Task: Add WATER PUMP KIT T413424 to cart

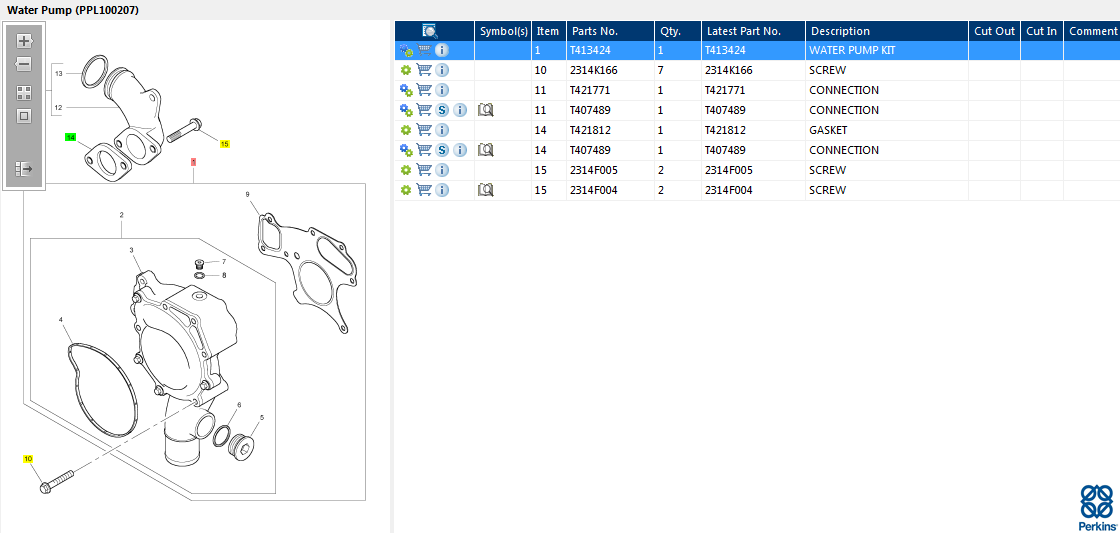Action: click(424, 50)
